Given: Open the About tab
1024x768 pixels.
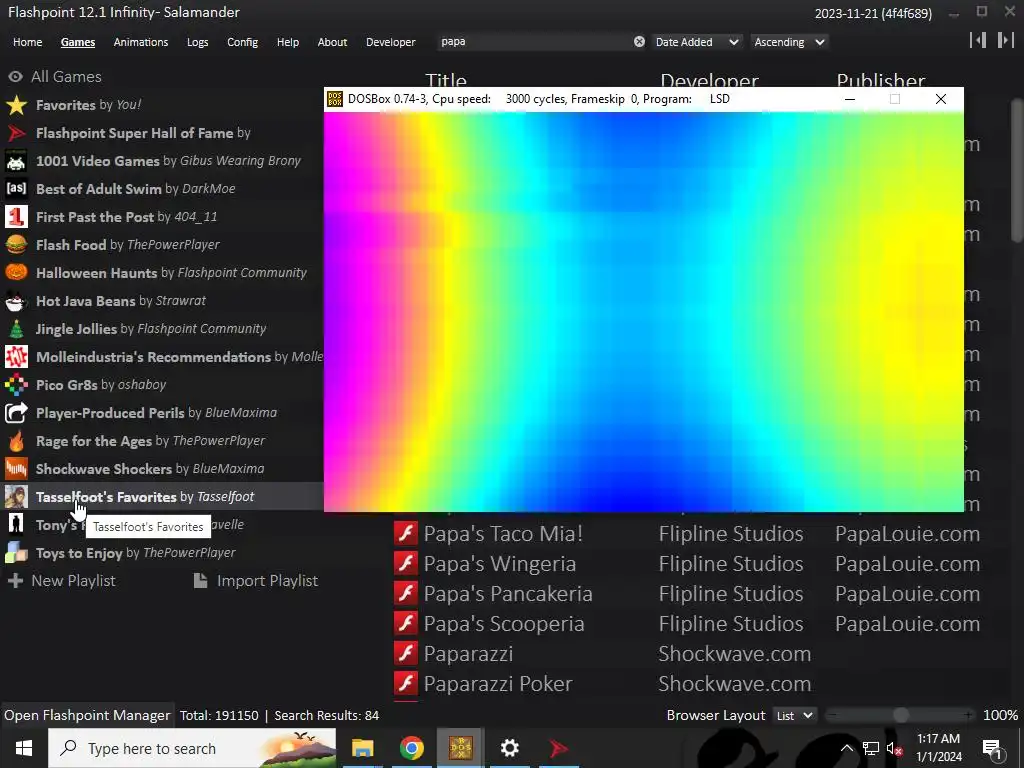Looking at the screenshot, I should (332, 42).
